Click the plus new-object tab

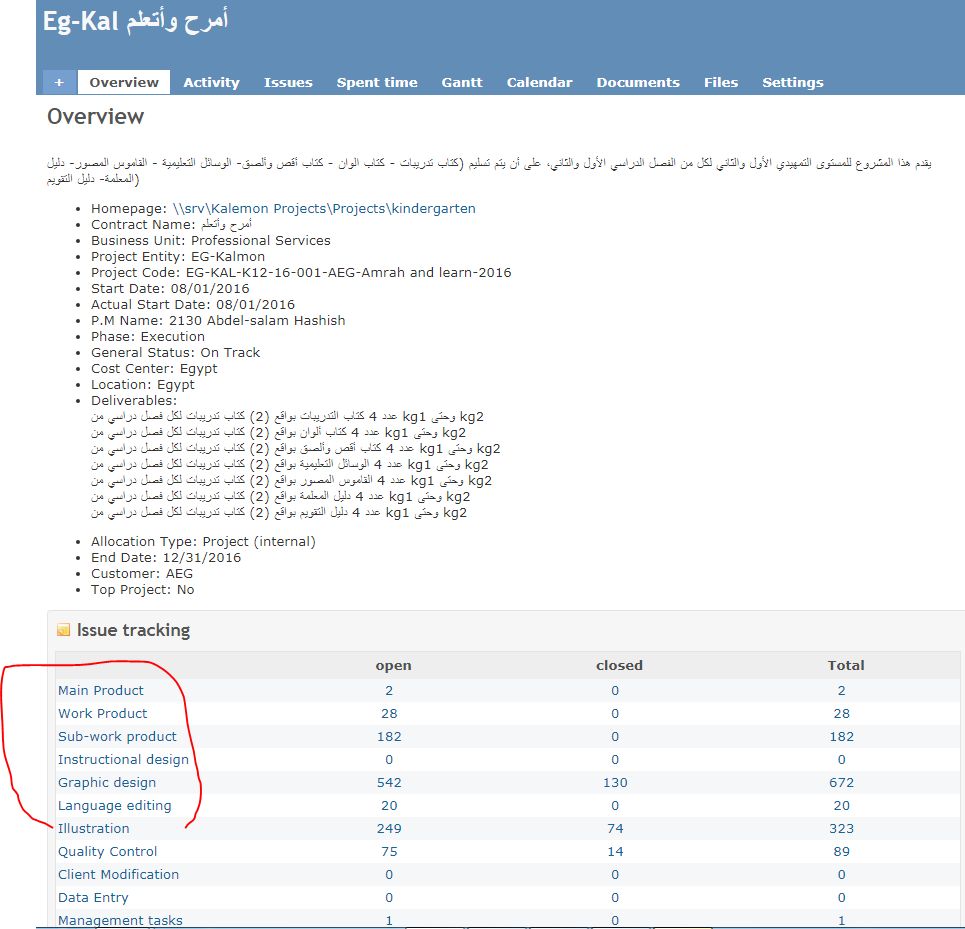coord(59,83)
